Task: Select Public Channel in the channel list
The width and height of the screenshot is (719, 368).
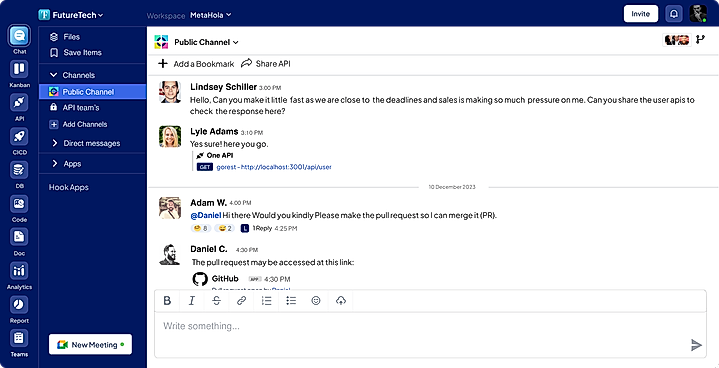Action: 92,92
